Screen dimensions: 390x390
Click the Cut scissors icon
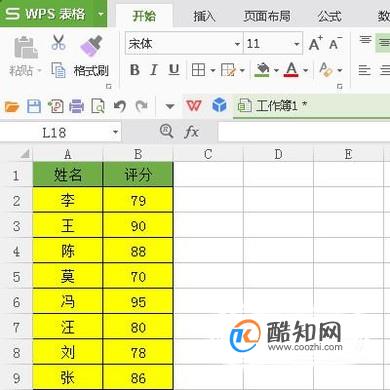point(58,43)
